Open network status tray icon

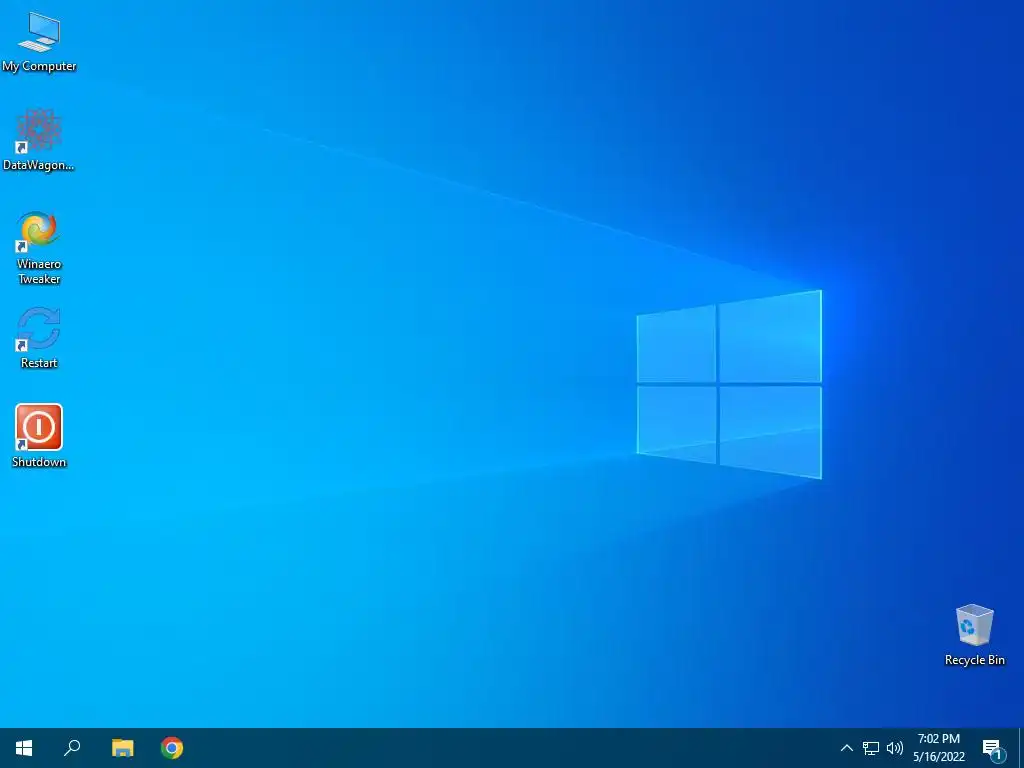[871, 748]
